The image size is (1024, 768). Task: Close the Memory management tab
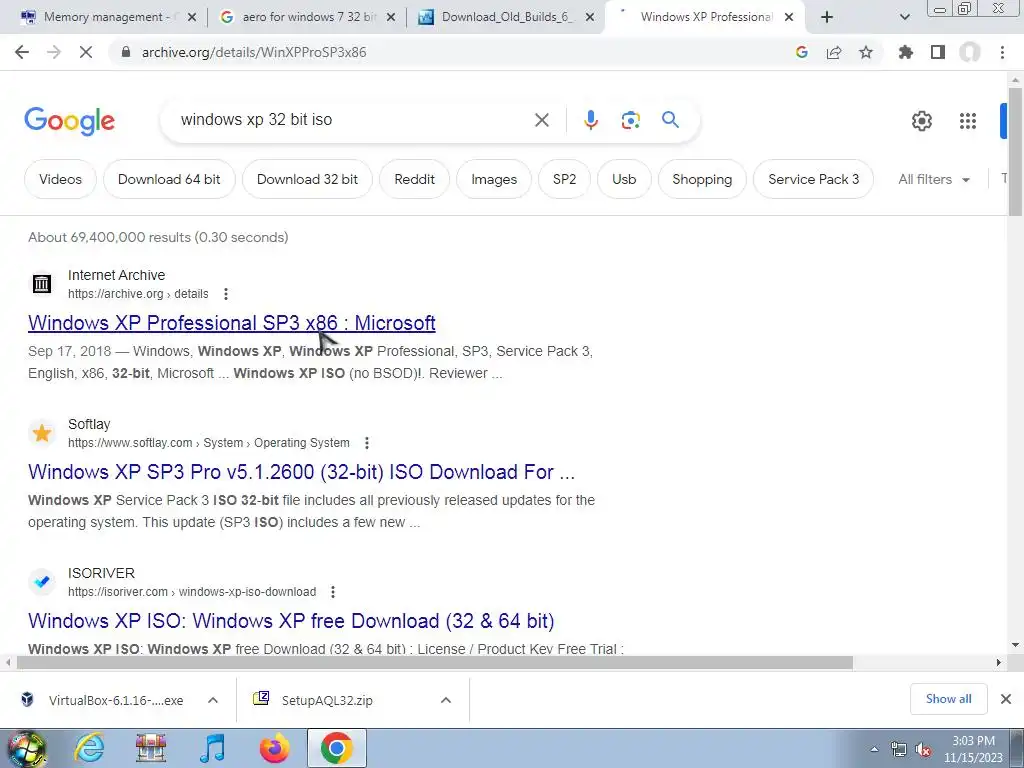pos(192,17)
